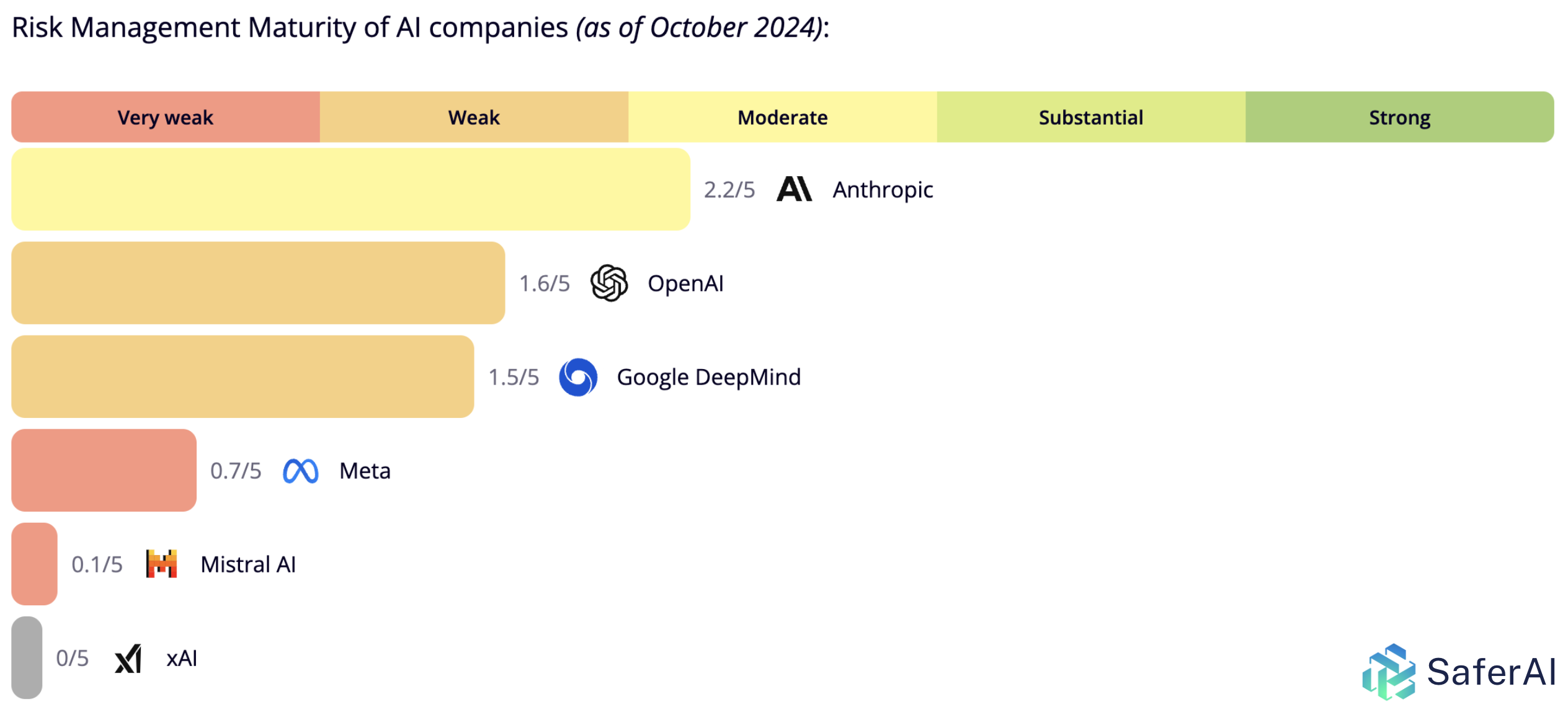Click the gray xAI score bar
Image resolution: width=1568 pixels, height=707 pixels.
click(x=27, y=657)
